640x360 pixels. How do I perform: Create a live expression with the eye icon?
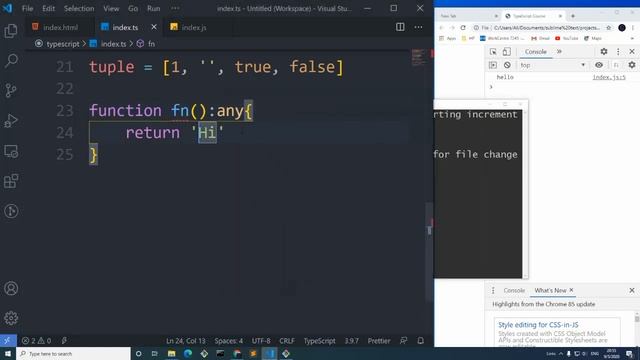click(x=599, y=65)
